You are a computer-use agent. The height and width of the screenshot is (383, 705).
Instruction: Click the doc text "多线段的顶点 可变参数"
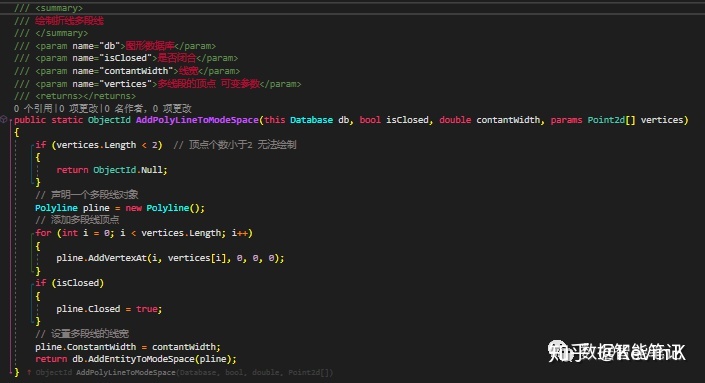tap(209, 84)
